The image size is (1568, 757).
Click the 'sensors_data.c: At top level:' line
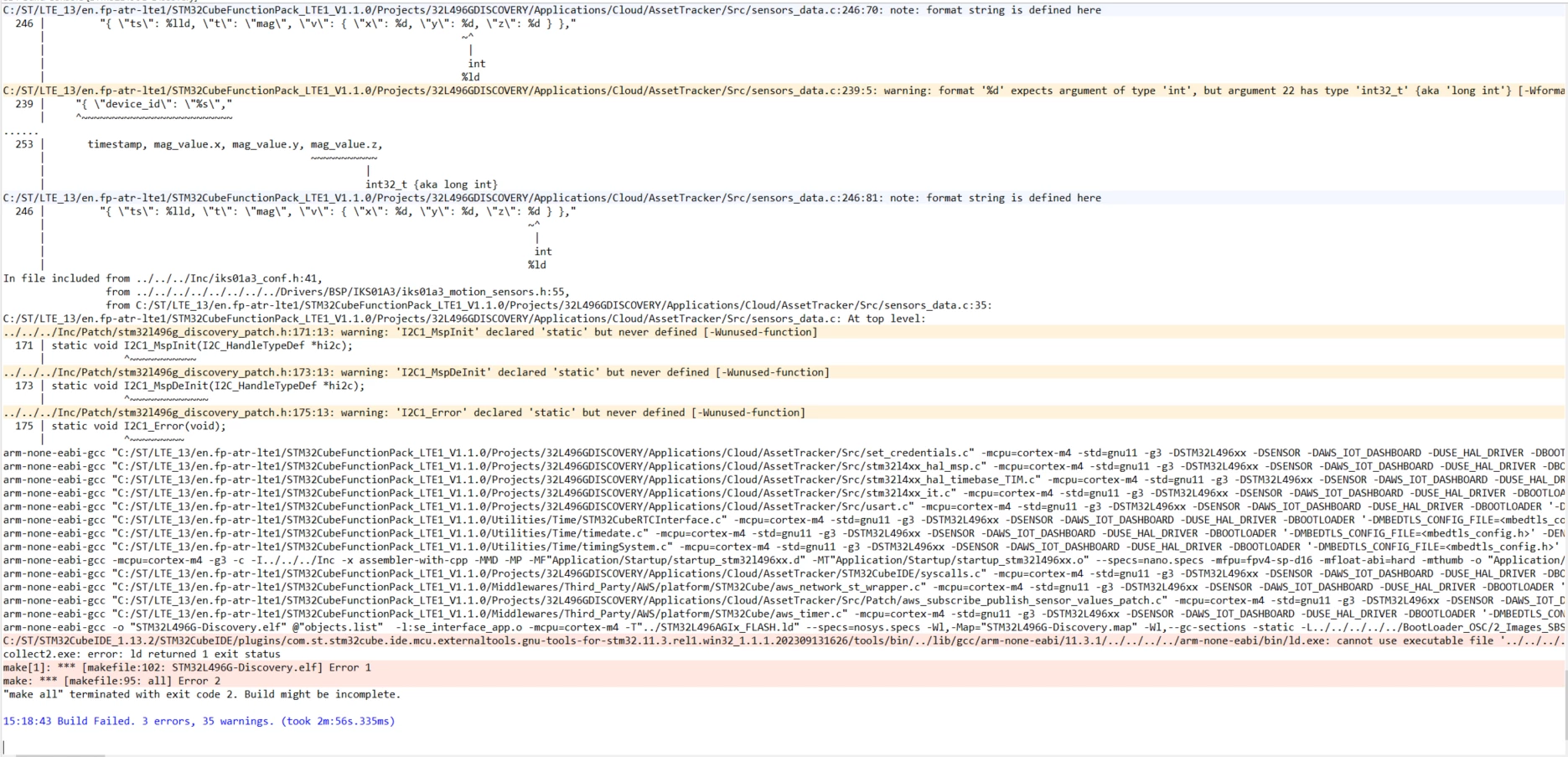tap(464, 319)
